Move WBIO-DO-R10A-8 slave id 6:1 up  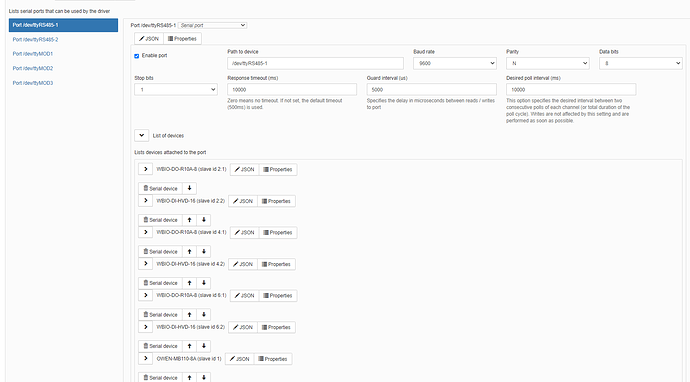189,315
